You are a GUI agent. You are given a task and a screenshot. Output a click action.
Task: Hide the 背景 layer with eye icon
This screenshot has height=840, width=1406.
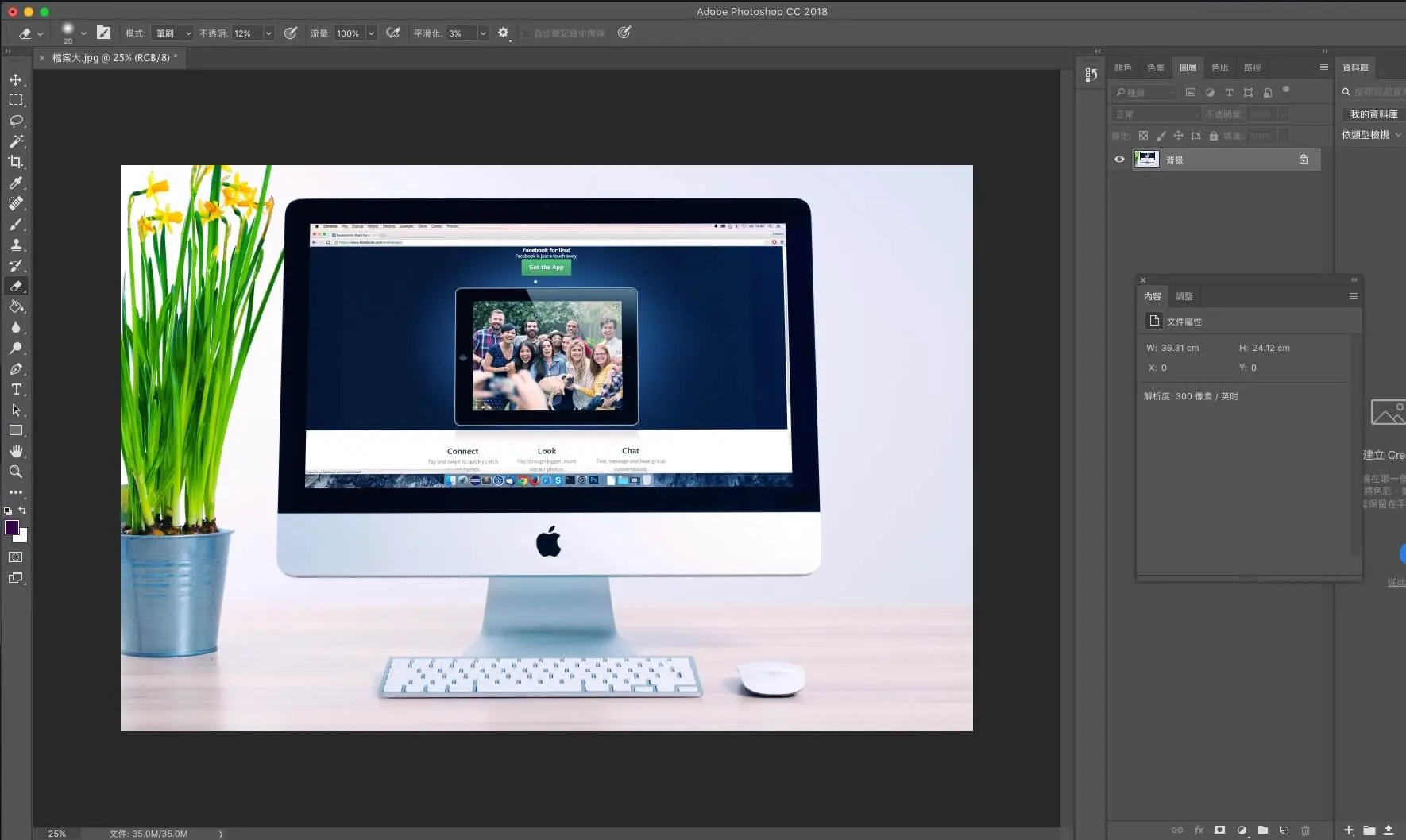pyautogui.click(x=1119, y=160)
